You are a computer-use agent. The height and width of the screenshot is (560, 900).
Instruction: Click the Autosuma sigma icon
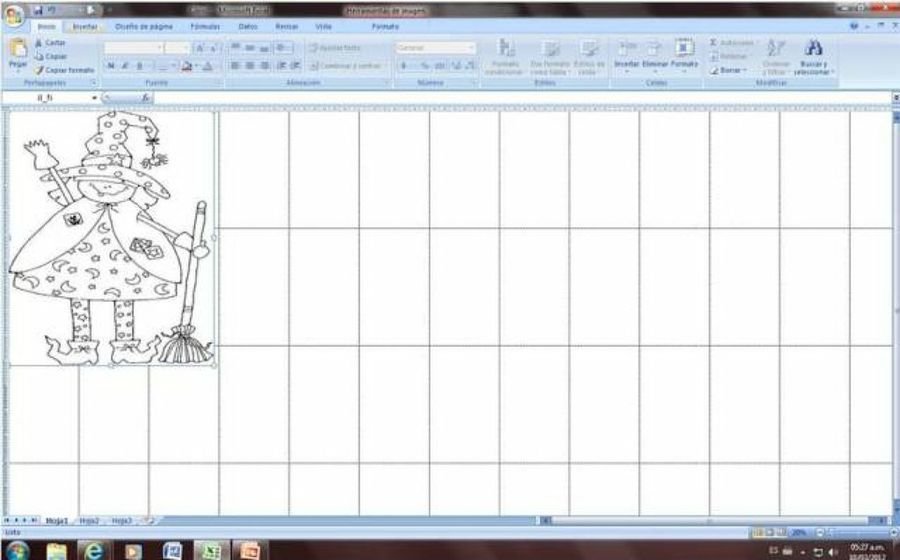(x=713, y=43)
